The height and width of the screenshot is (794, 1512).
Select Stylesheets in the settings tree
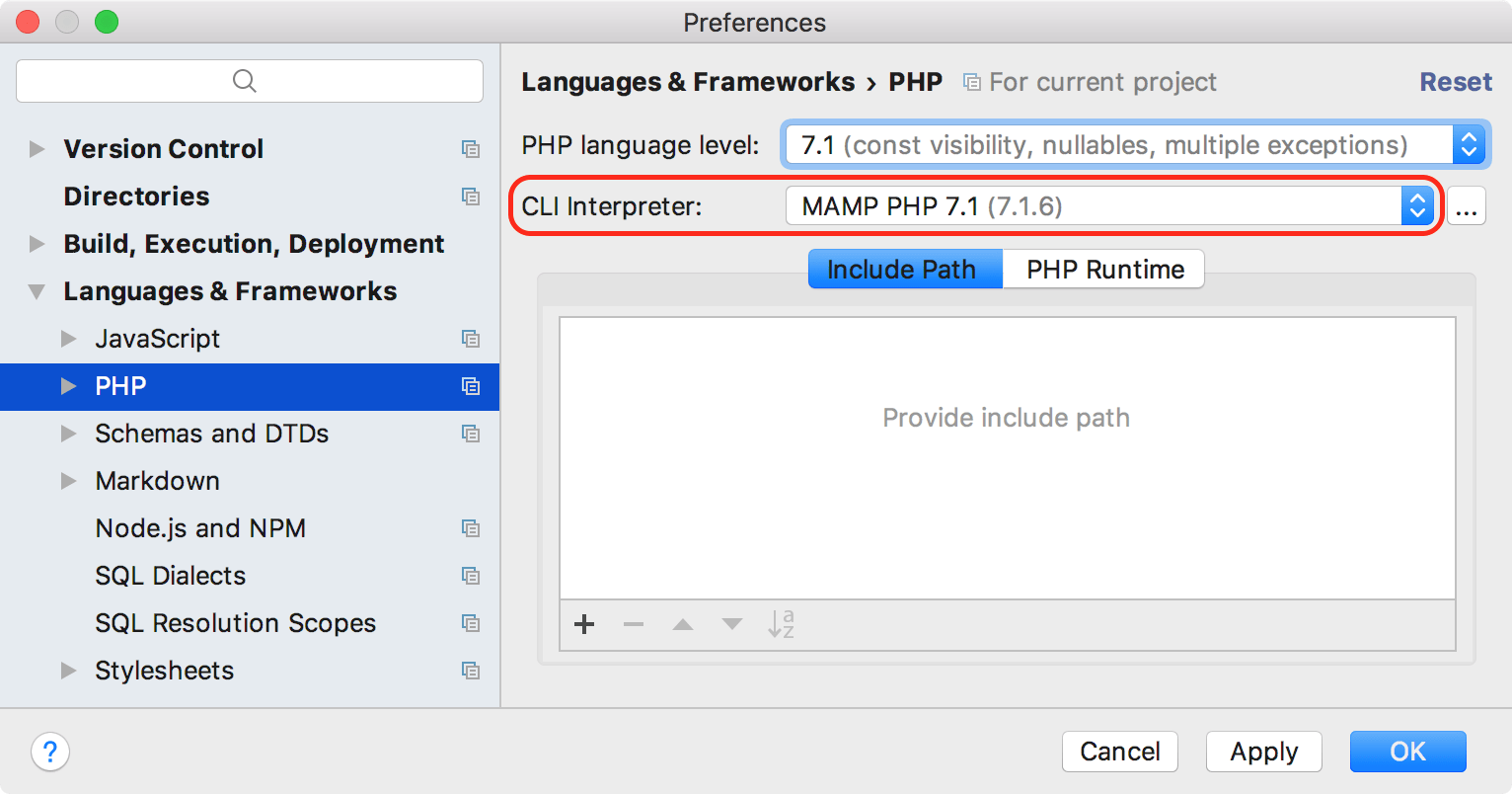(x=250, y=671)
